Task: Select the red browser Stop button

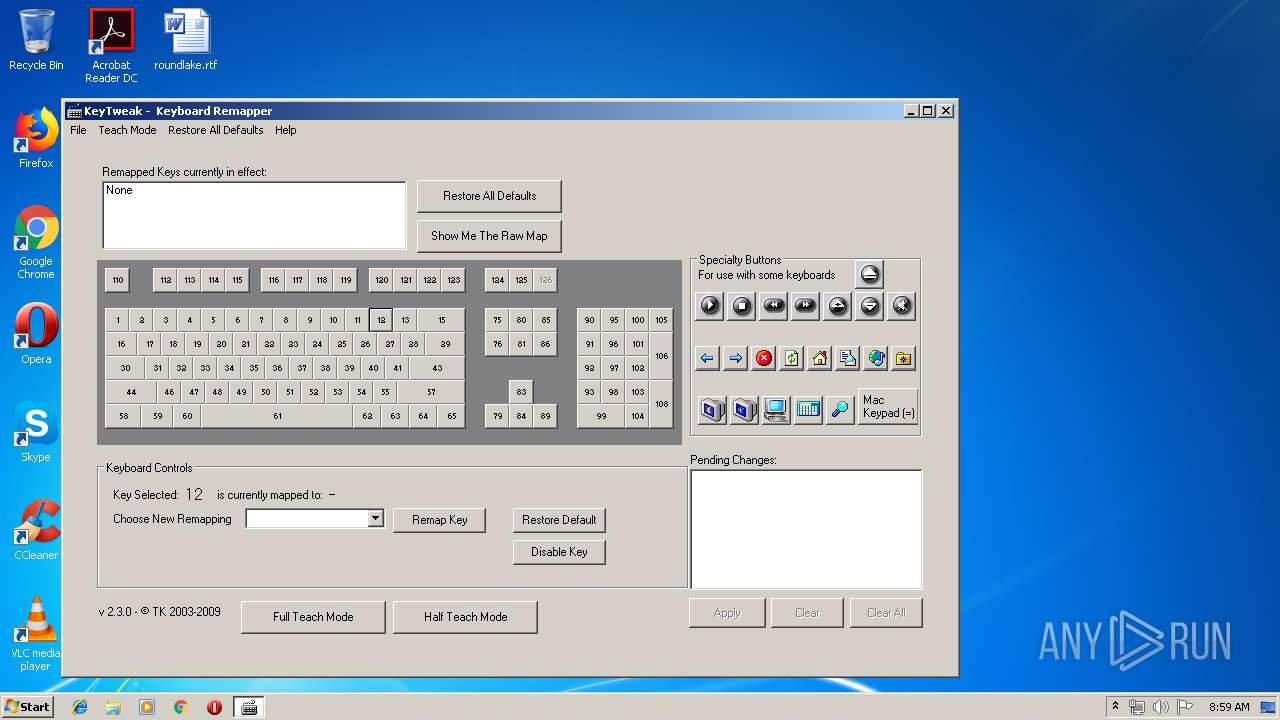Action: (764, 358)
